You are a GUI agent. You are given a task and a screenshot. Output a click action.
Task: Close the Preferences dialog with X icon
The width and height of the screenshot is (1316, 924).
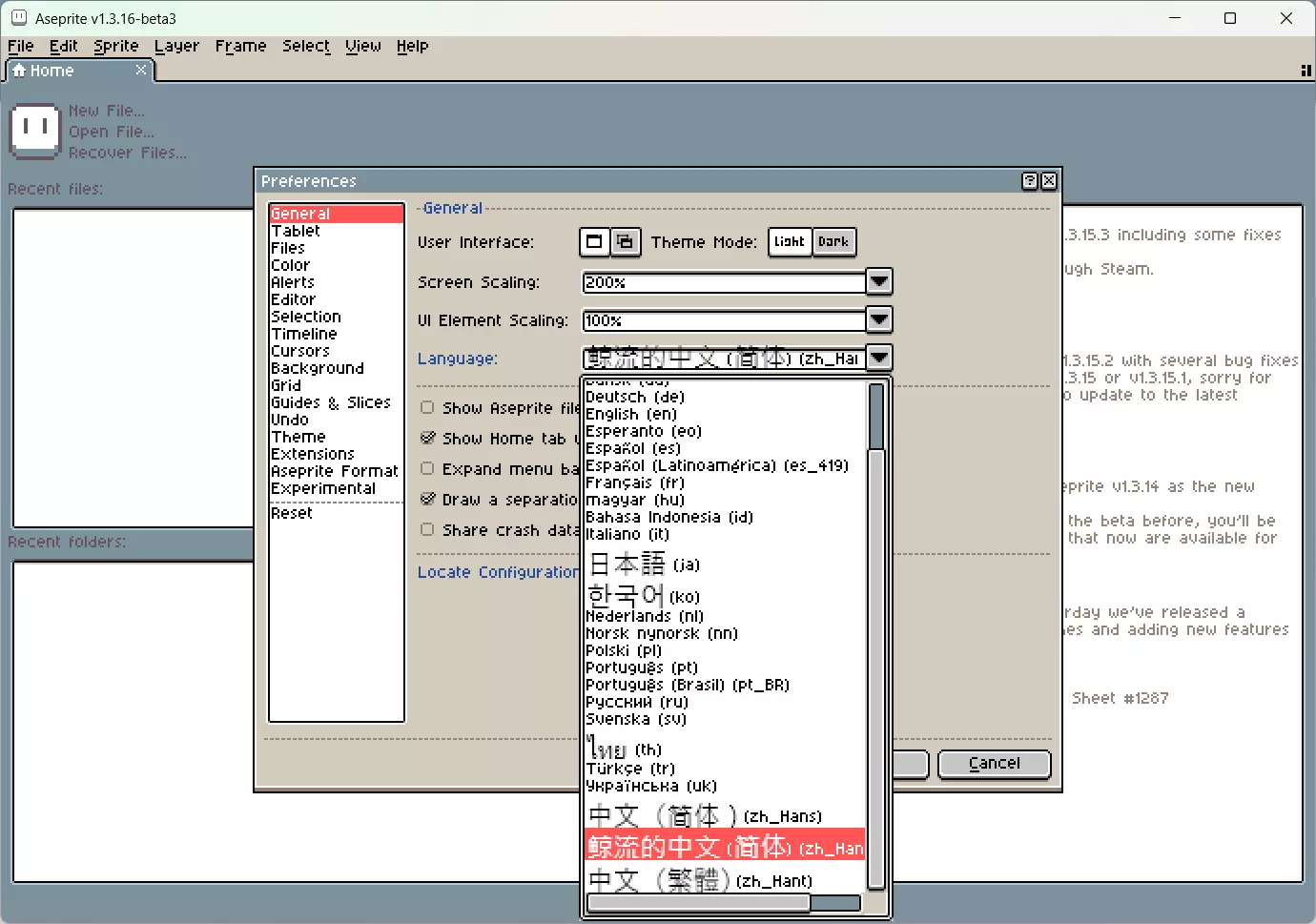[1049, 181]
